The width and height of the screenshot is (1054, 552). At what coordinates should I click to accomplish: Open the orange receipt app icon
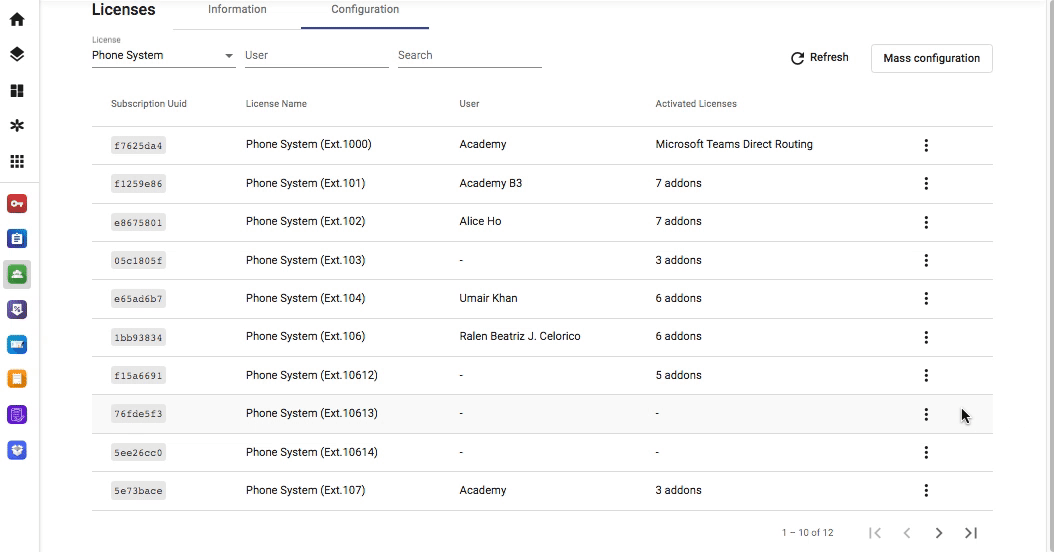[x=17, y=379]
